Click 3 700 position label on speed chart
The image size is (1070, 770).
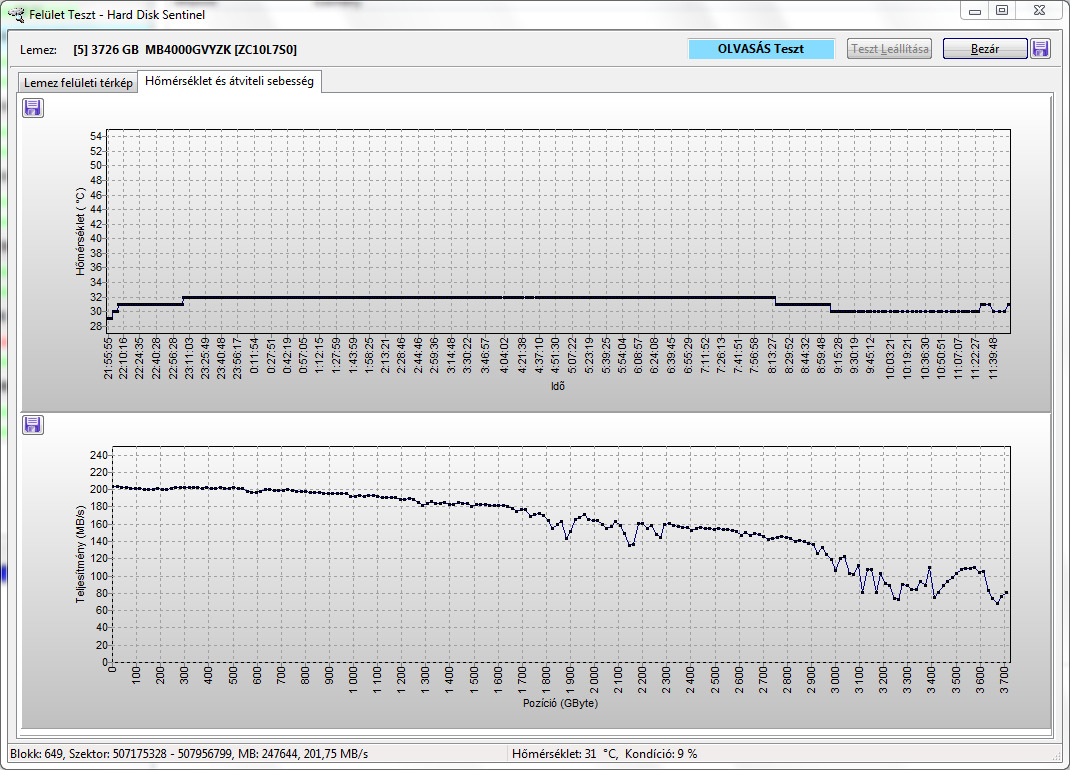pos(1004,681)
